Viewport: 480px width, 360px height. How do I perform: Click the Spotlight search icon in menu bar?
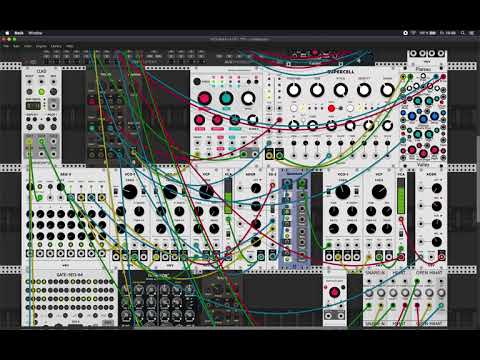(x=462, y=33)
